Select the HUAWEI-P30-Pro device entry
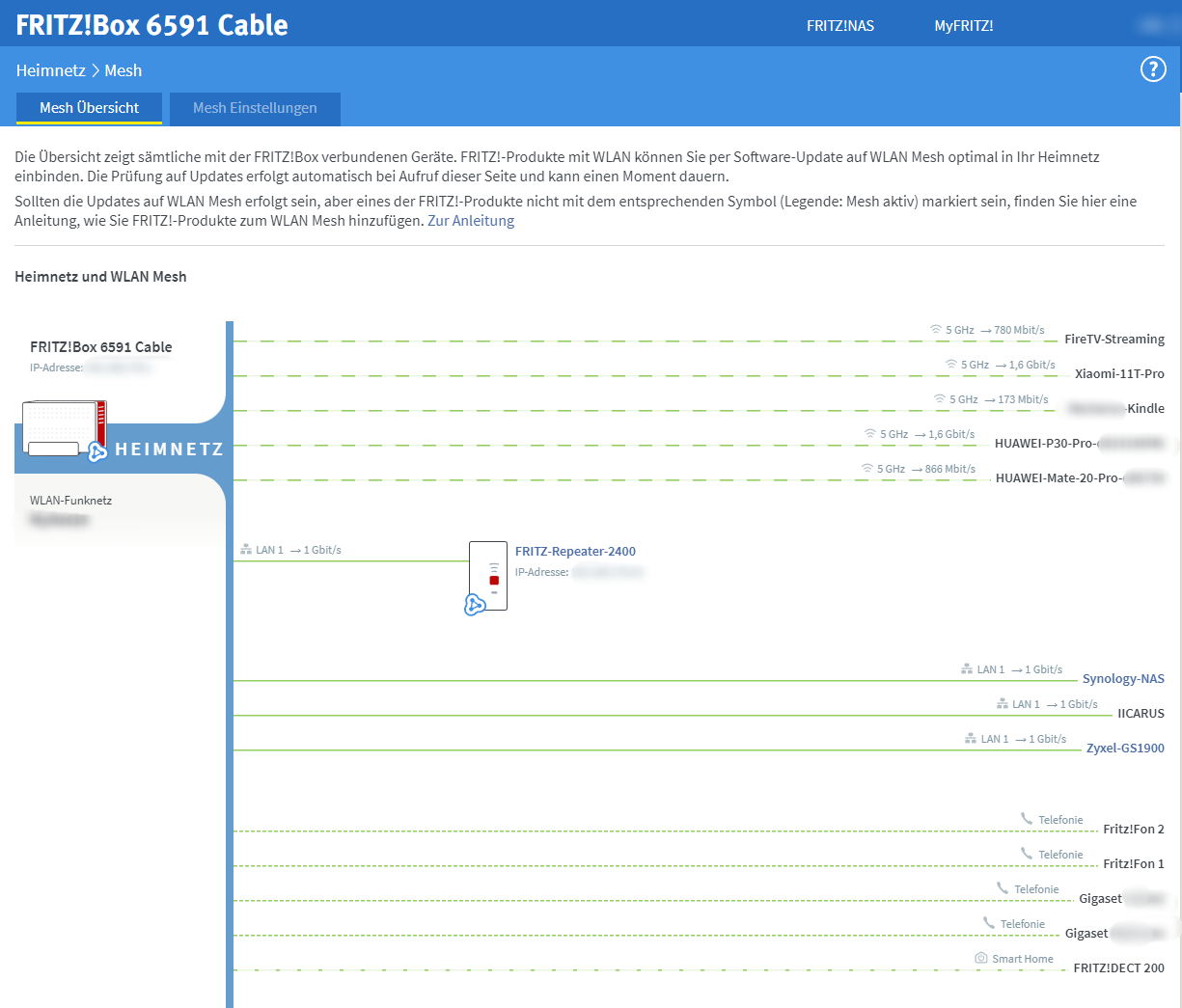The width and height of the screenshot is (1182, 1008). [1080, 444]
